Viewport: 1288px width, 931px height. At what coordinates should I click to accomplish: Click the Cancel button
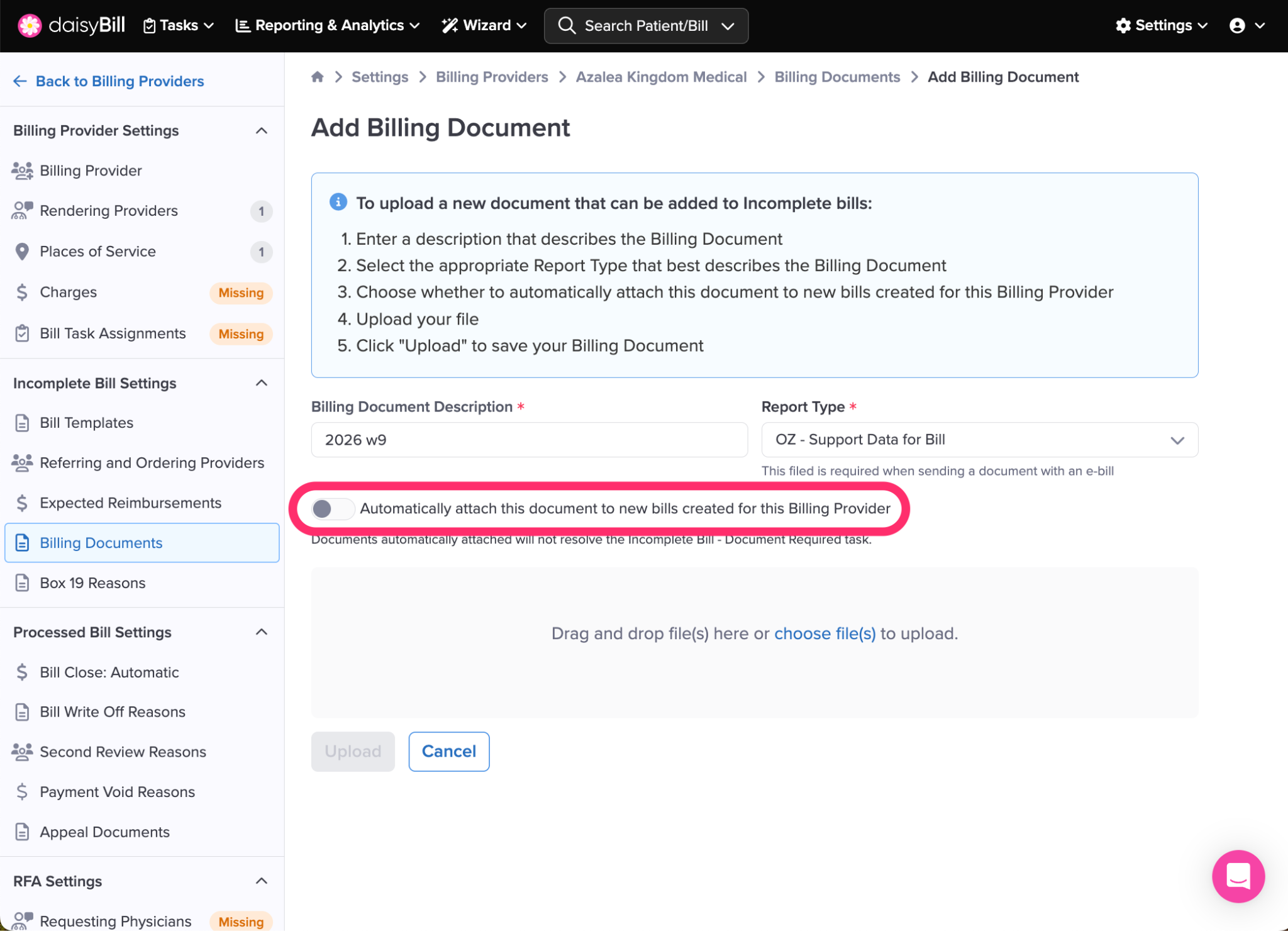pyautogui.click(x=448, y=751)
